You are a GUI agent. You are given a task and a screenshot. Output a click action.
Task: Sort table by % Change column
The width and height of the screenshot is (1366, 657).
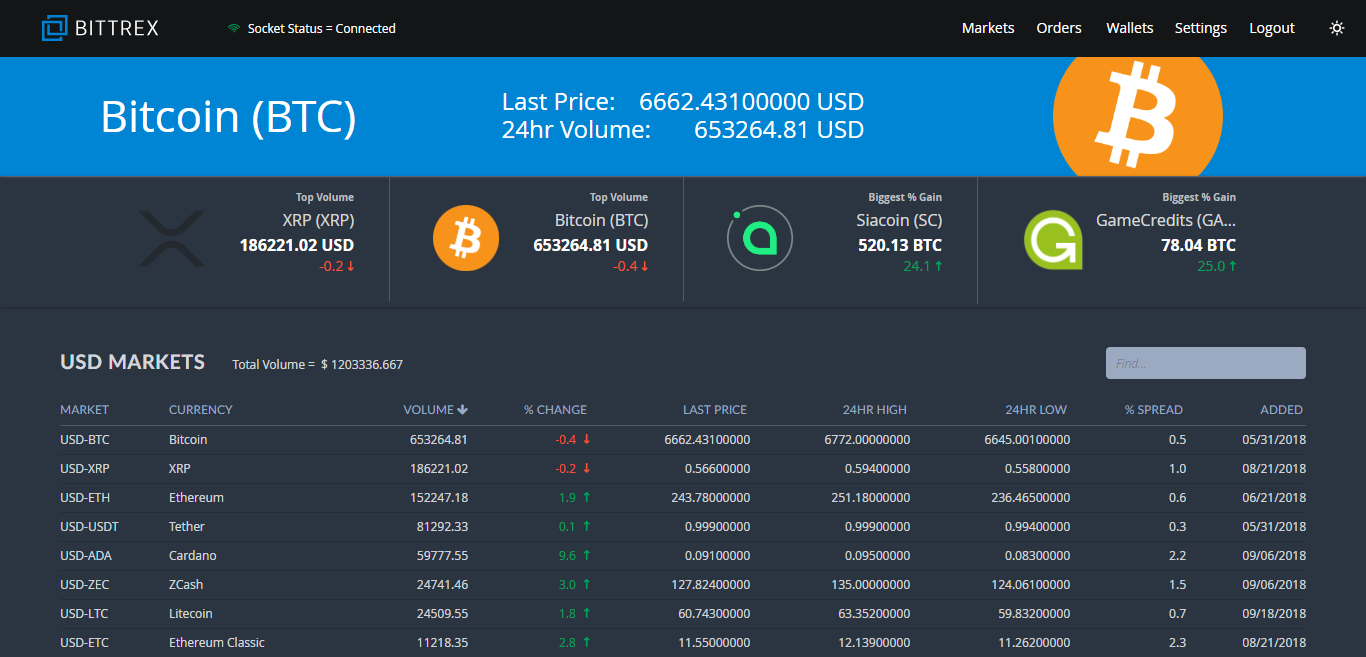(555, 410)
